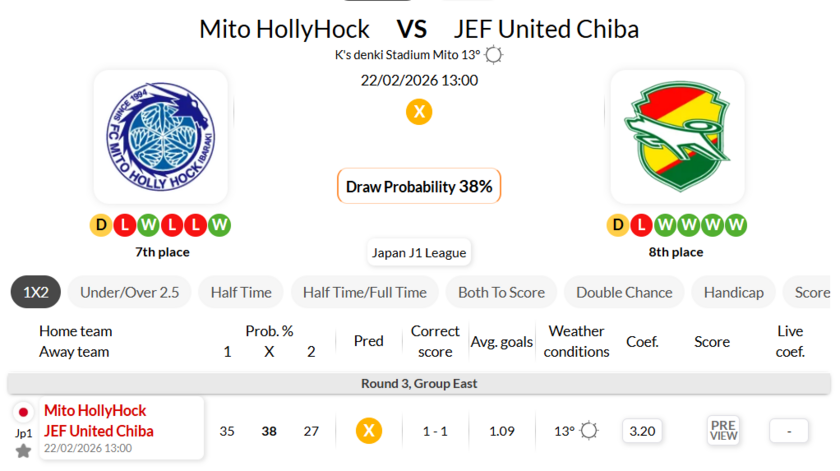Click the favorite star icon under Jp1
840x471 pixels.
point(23,451)
